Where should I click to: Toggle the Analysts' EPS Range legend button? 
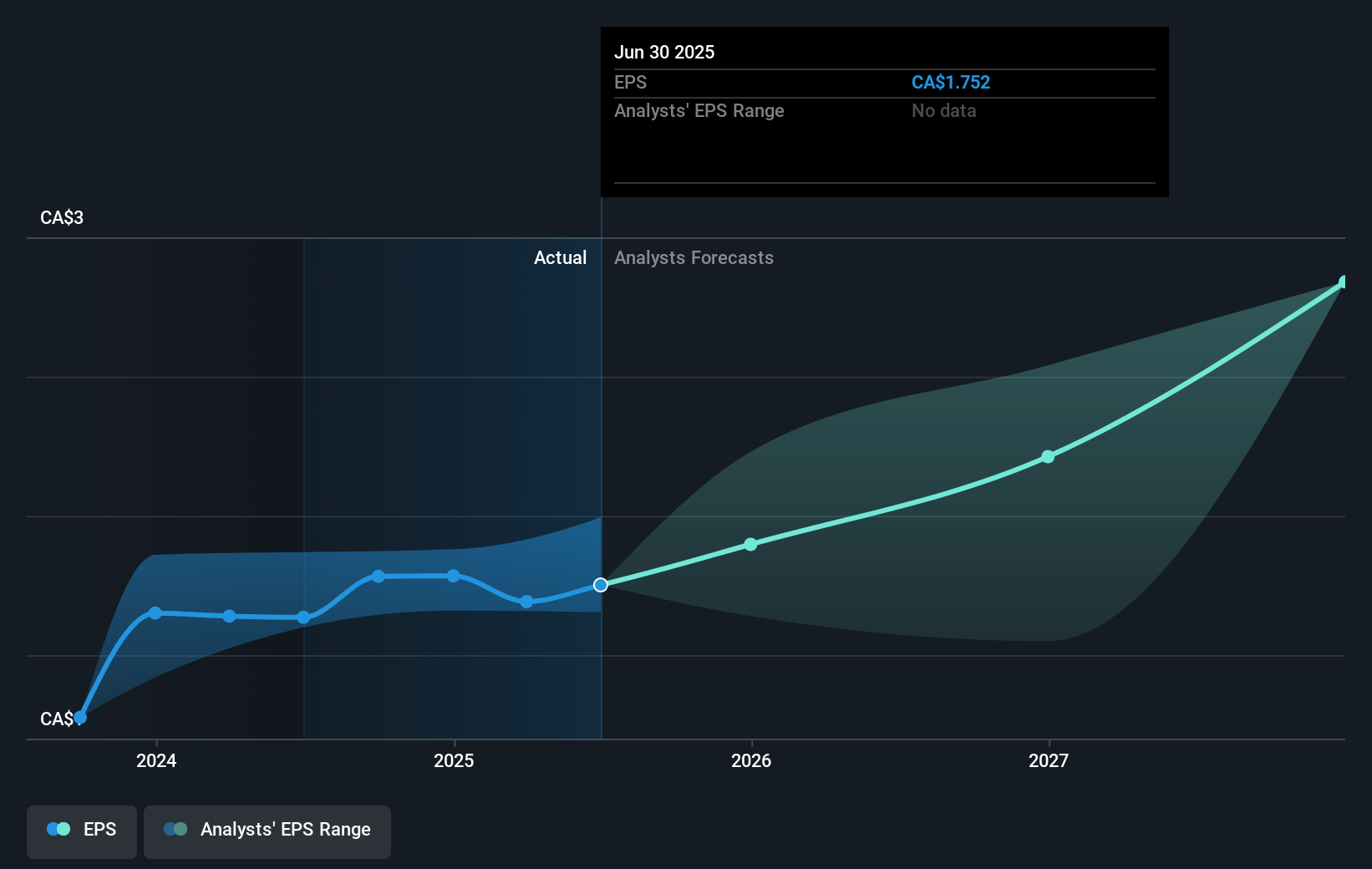(267, 831)
